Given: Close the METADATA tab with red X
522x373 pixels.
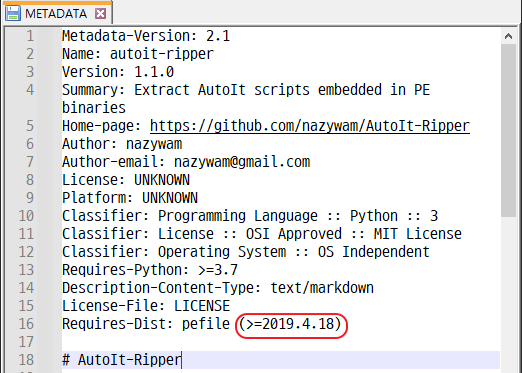Looking at the screenshot, I should click(x=101, y=13).
